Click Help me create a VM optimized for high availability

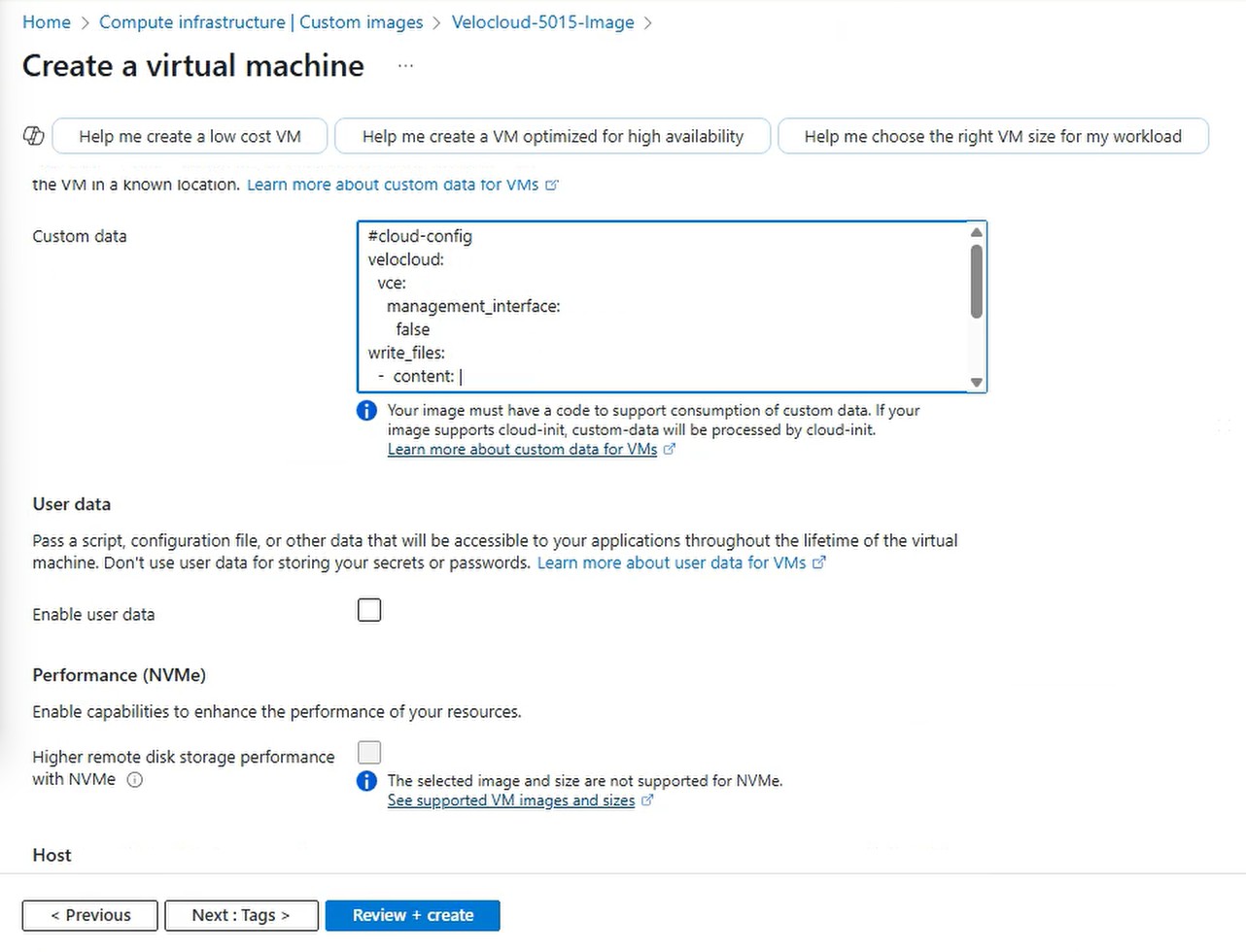[x=553, y=136]
